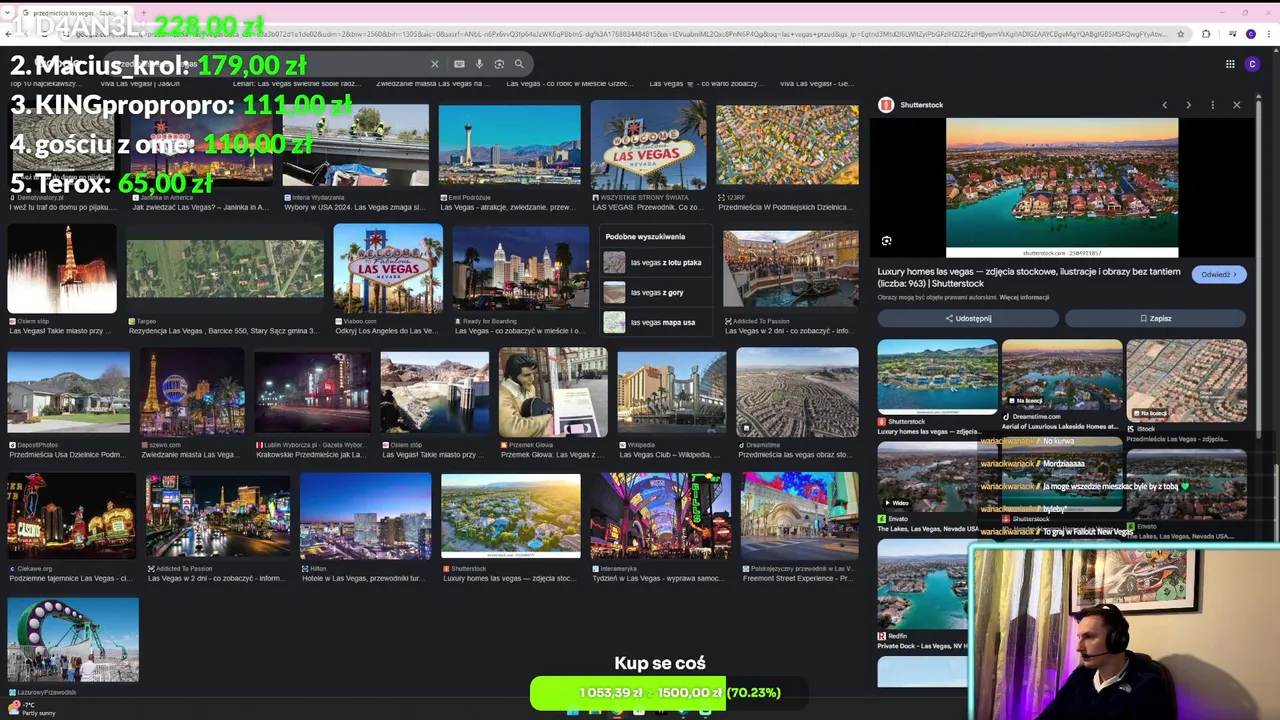Click the Udostępnij share button

coord(968,318)
